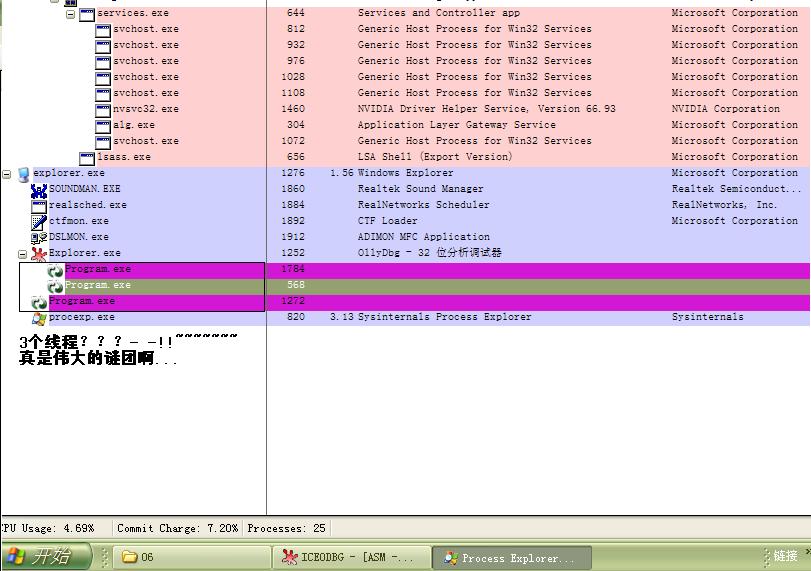Viewport: 811px width, 571px height.
Task: Click the 链接 links toolbar on taskbar
Action: tap(785, 556)
